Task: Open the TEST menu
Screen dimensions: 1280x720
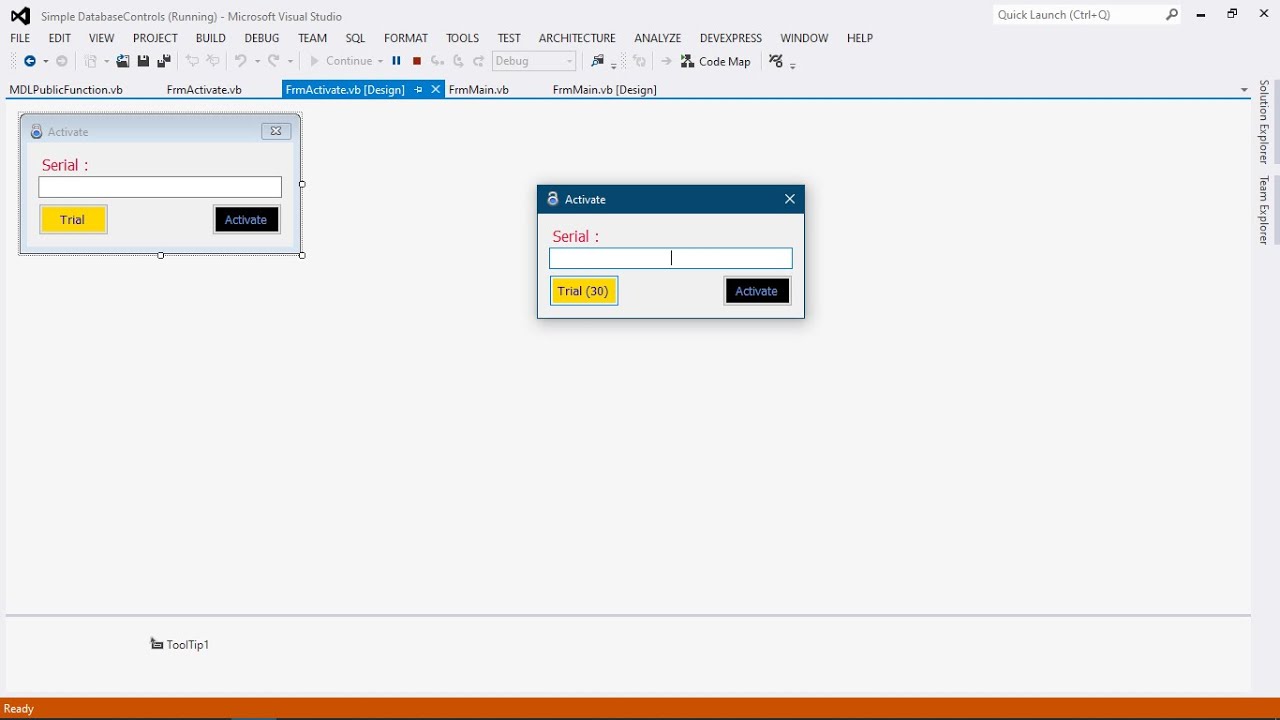Action: pos(509,38)
